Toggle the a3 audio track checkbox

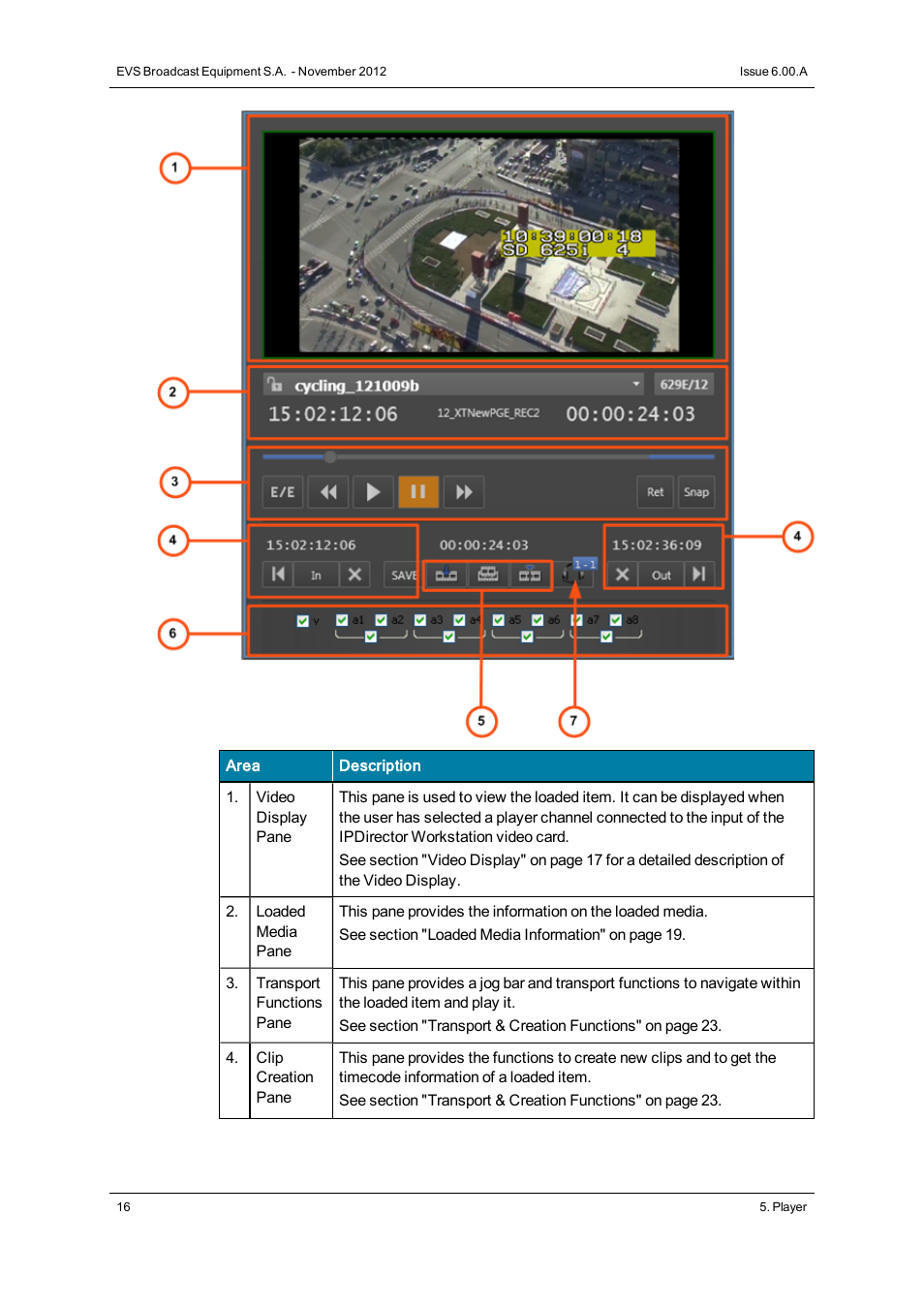coord(420,620)
